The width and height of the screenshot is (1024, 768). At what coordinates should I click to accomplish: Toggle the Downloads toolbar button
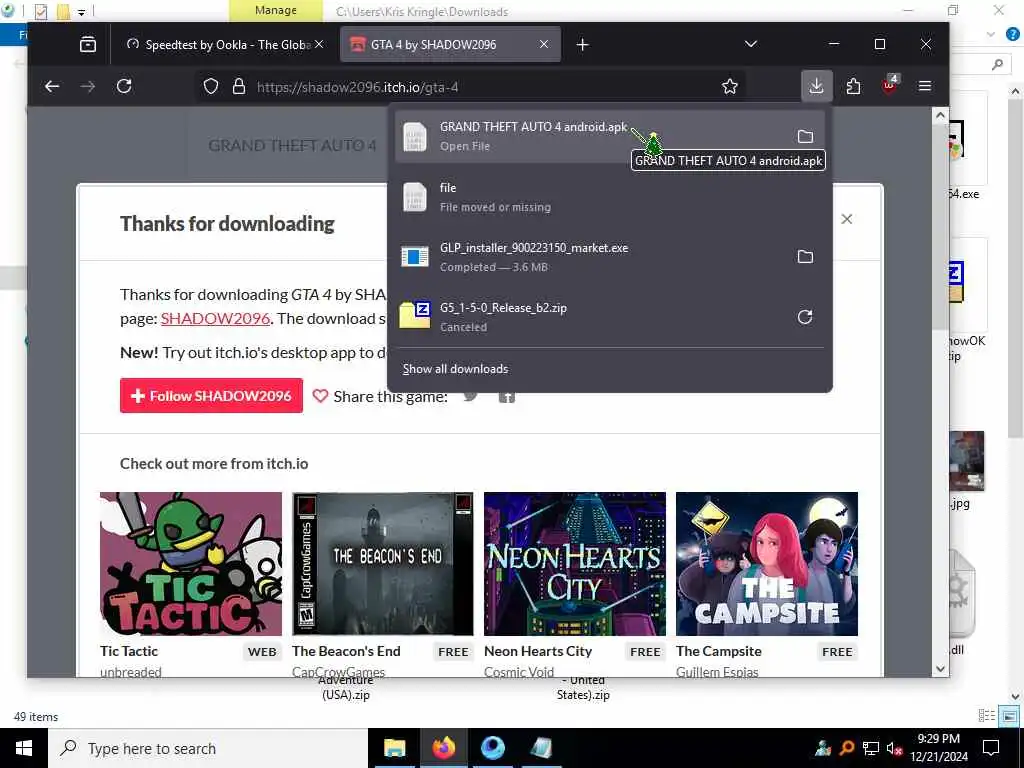pos(816,86)
